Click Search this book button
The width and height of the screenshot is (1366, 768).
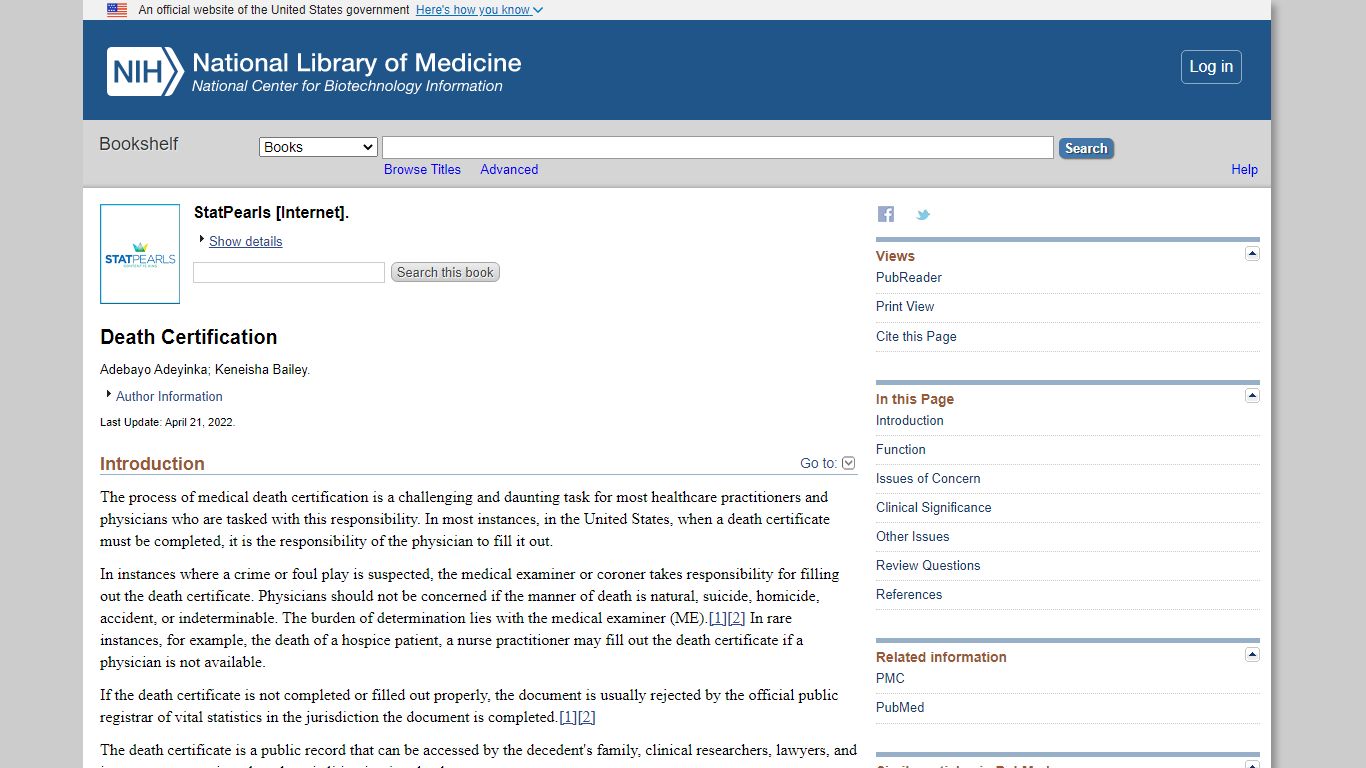pyautogui.click(x=445, y=272)
